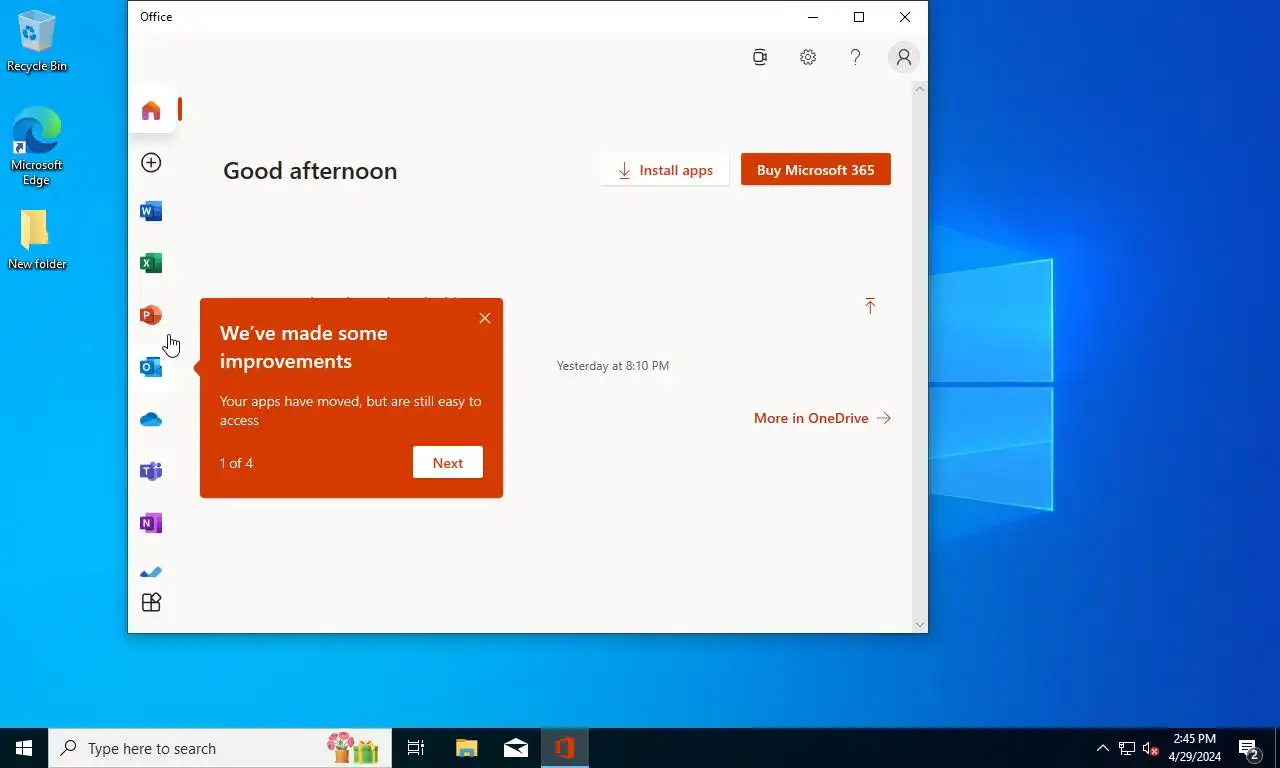Image resolution: width=1280 pixels, height=768 pixels.
Task: Select the New folder desktop icon
Action: [37, 240]
